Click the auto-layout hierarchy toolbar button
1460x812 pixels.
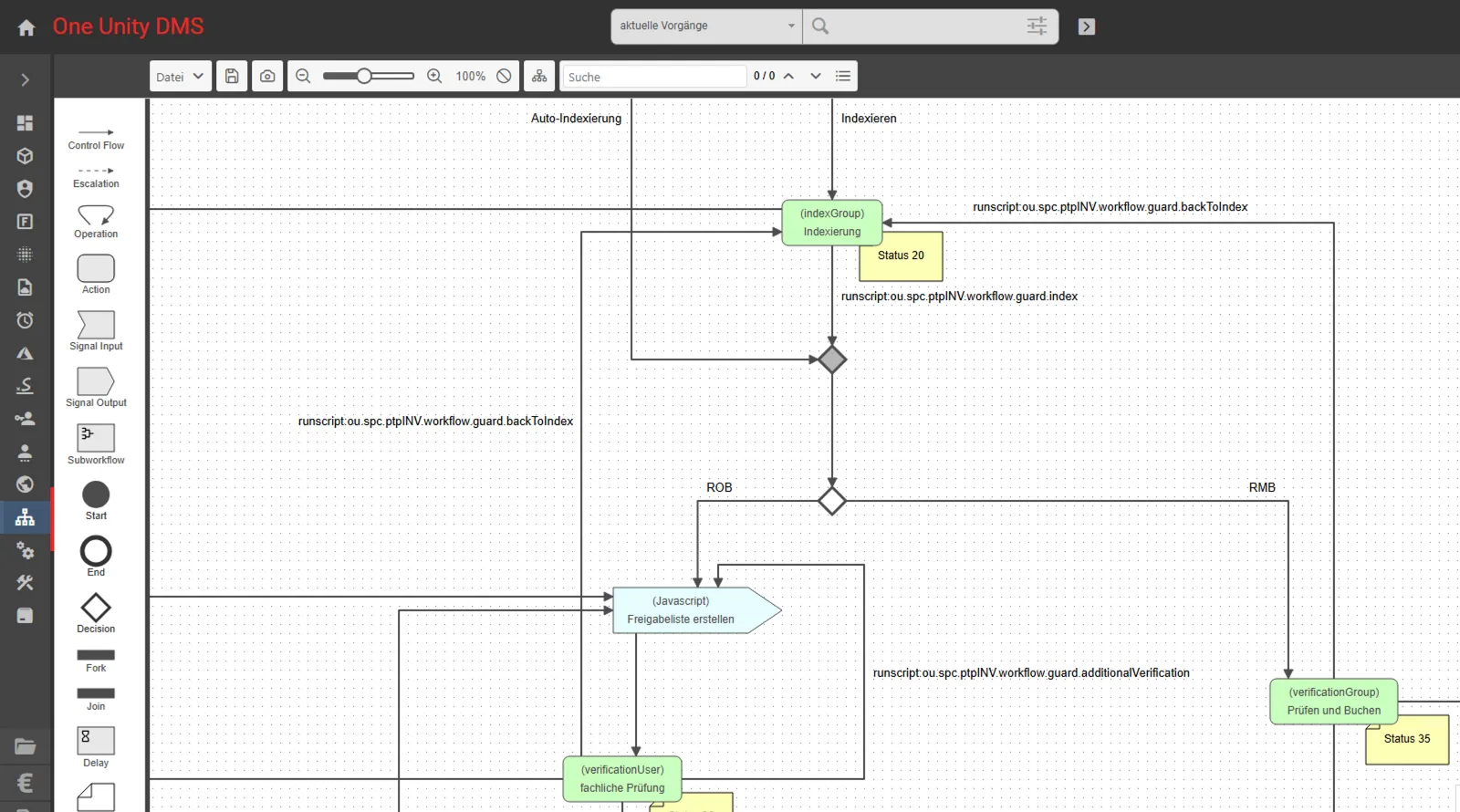pos(539,77)
